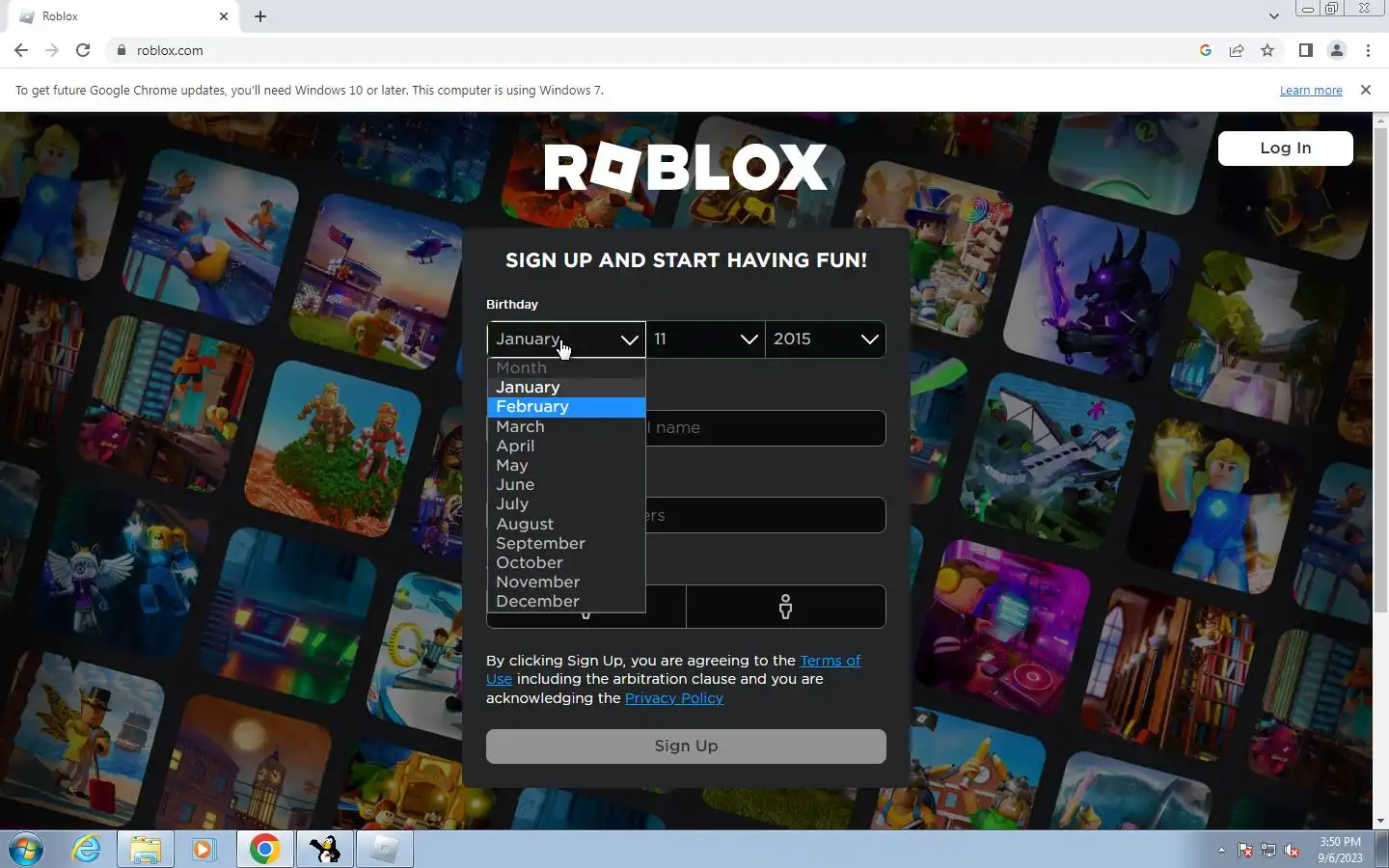Select December from the month list
1389x868 pixels.
tap(566, 601)
